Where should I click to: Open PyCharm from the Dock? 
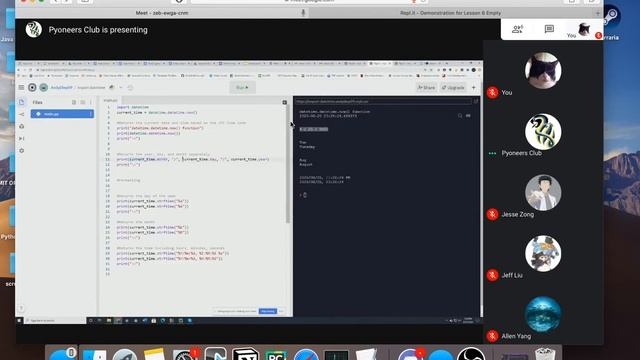pyautogui.click(x=276, y=354)
